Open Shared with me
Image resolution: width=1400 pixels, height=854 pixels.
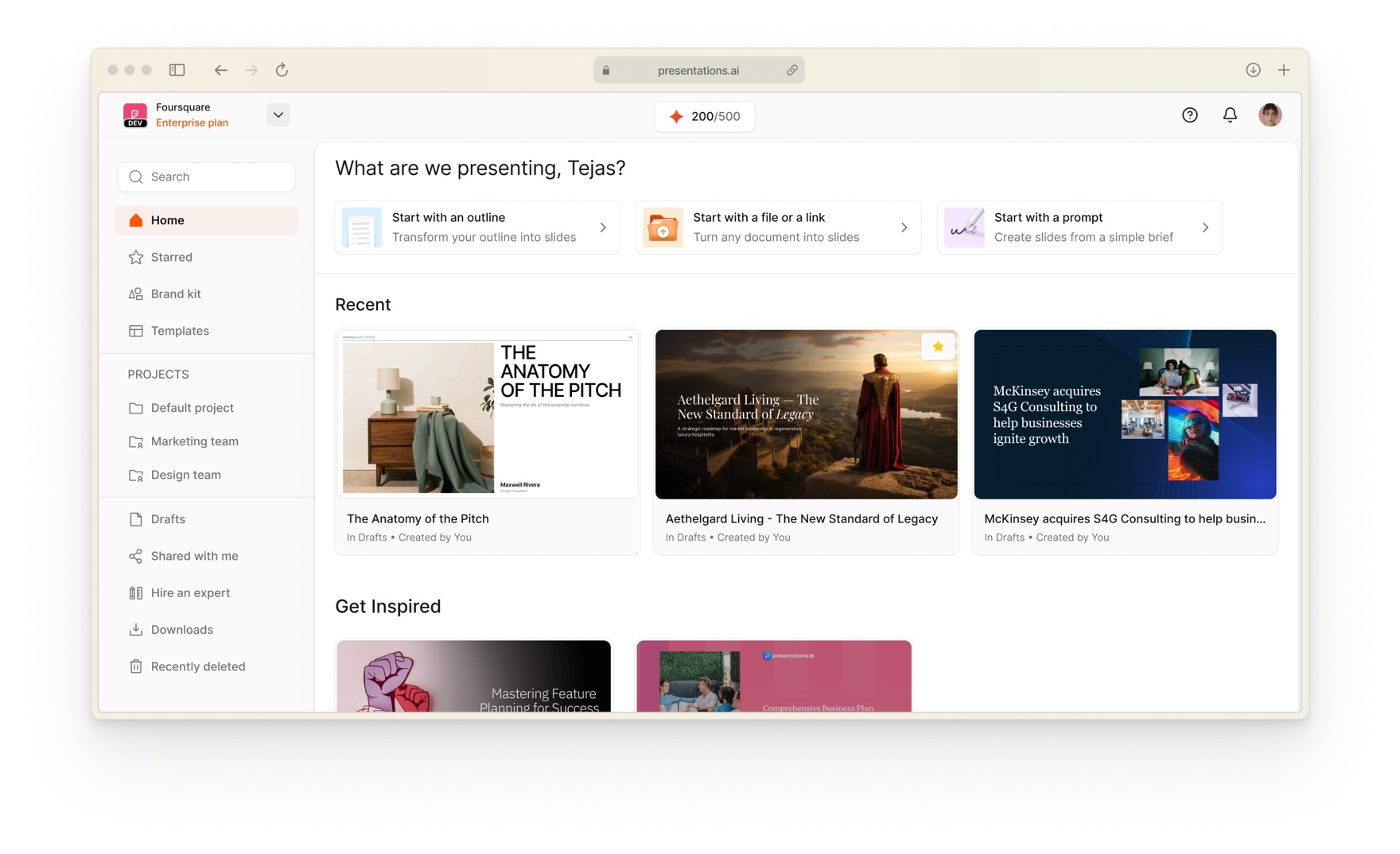point(207,556)
